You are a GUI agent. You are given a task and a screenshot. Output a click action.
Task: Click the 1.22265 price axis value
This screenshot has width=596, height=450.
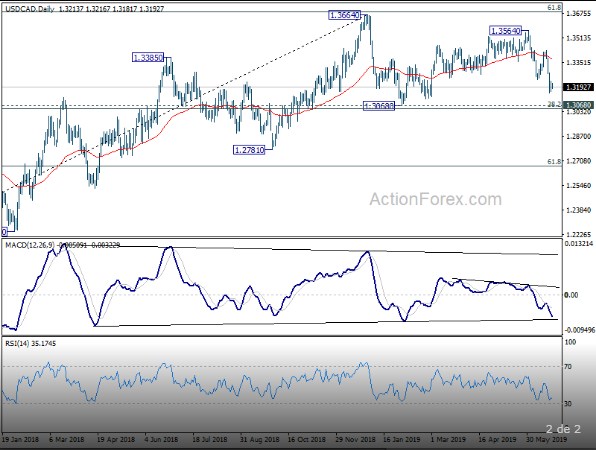pos(579,235)
